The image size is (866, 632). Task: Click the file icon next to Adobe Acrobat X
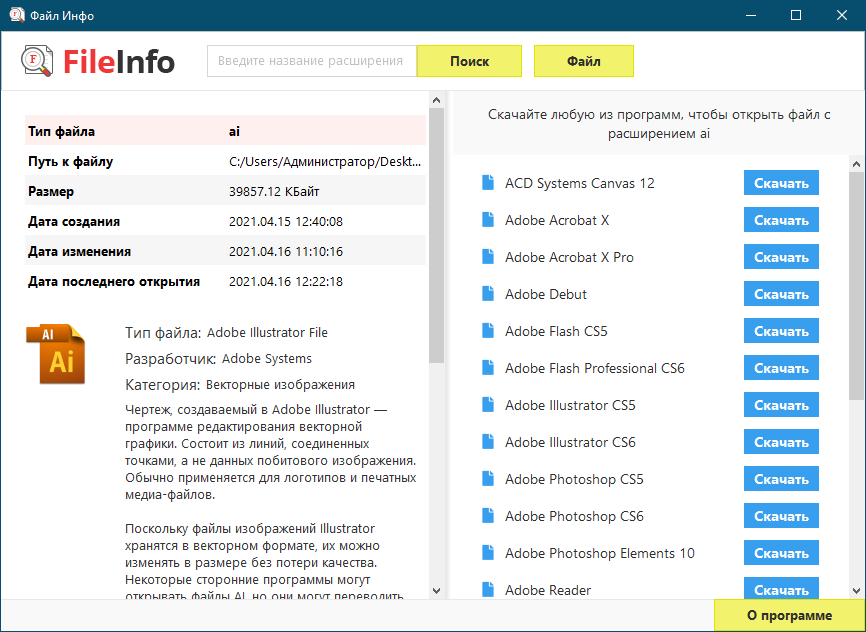click(488, 219)
